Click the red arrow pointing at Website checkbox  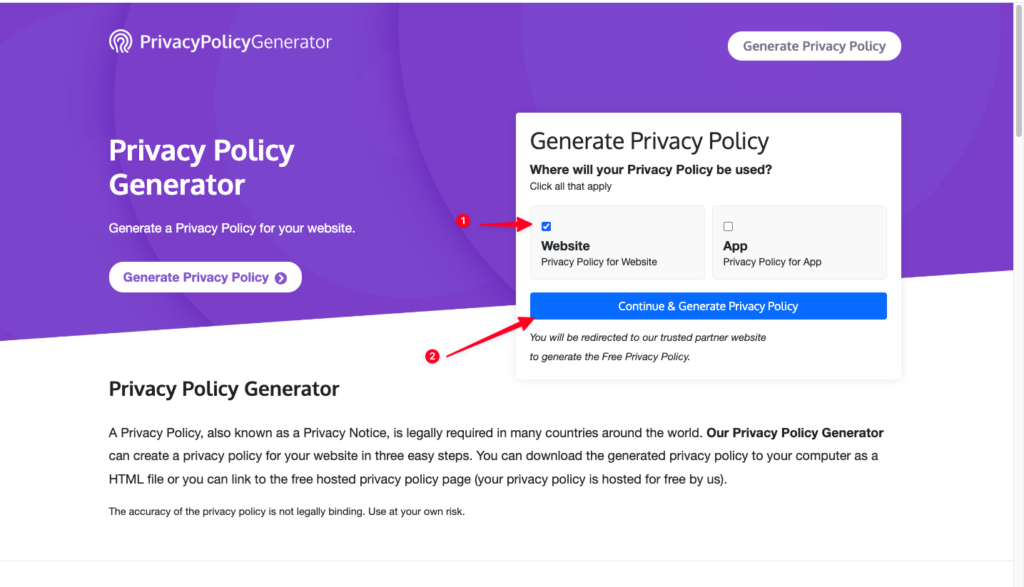(x=505, y=224)
